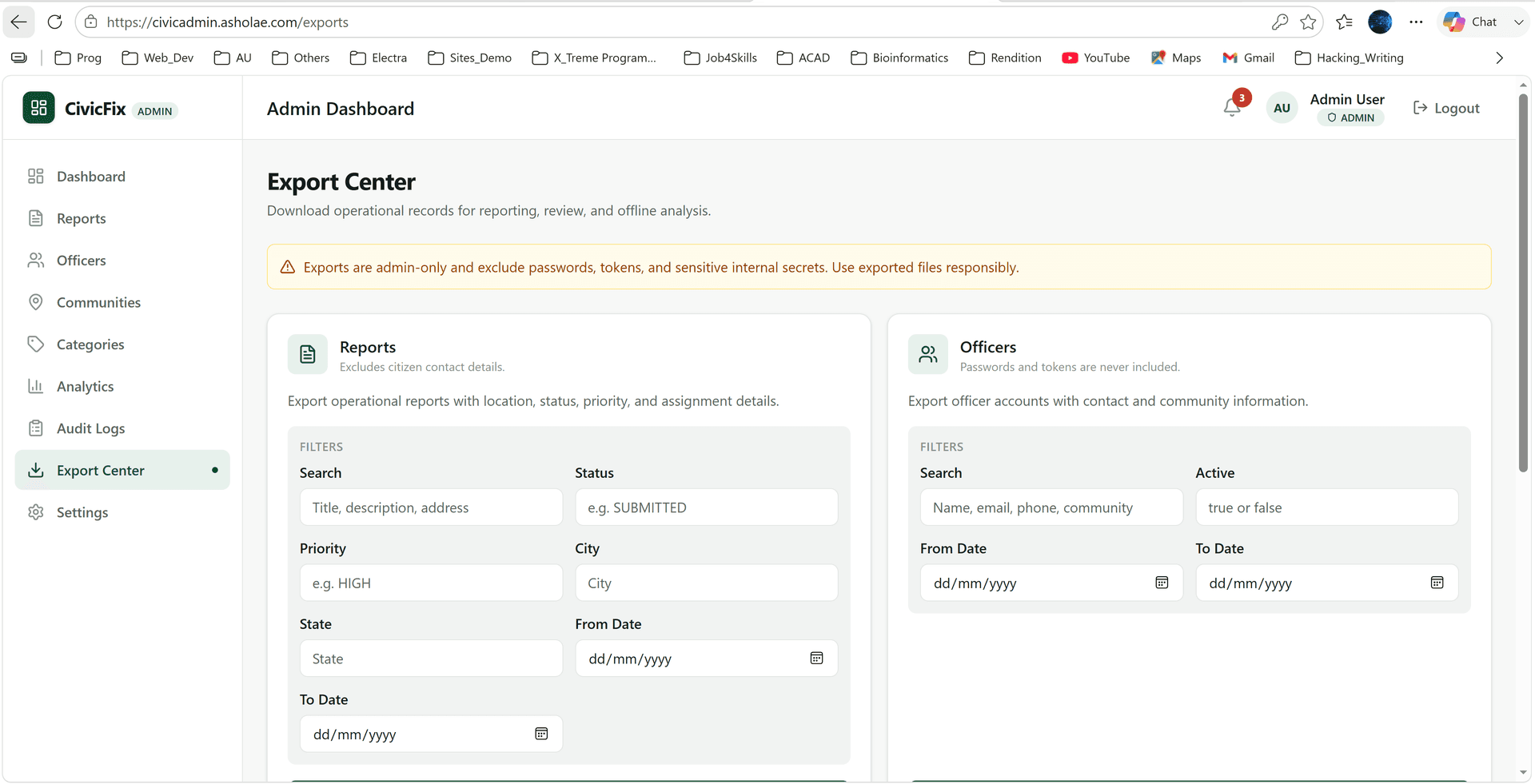Open calendar picker for Reports From Date

tap(816, 659)
